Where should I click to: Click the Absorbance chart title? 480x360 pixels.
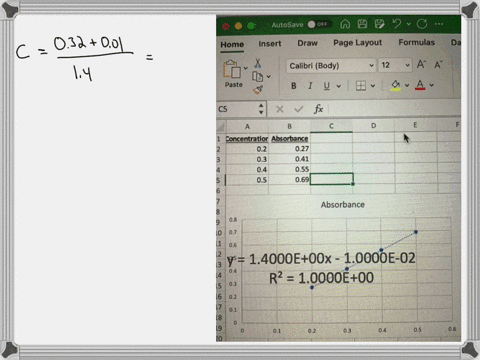pos(343,205)
